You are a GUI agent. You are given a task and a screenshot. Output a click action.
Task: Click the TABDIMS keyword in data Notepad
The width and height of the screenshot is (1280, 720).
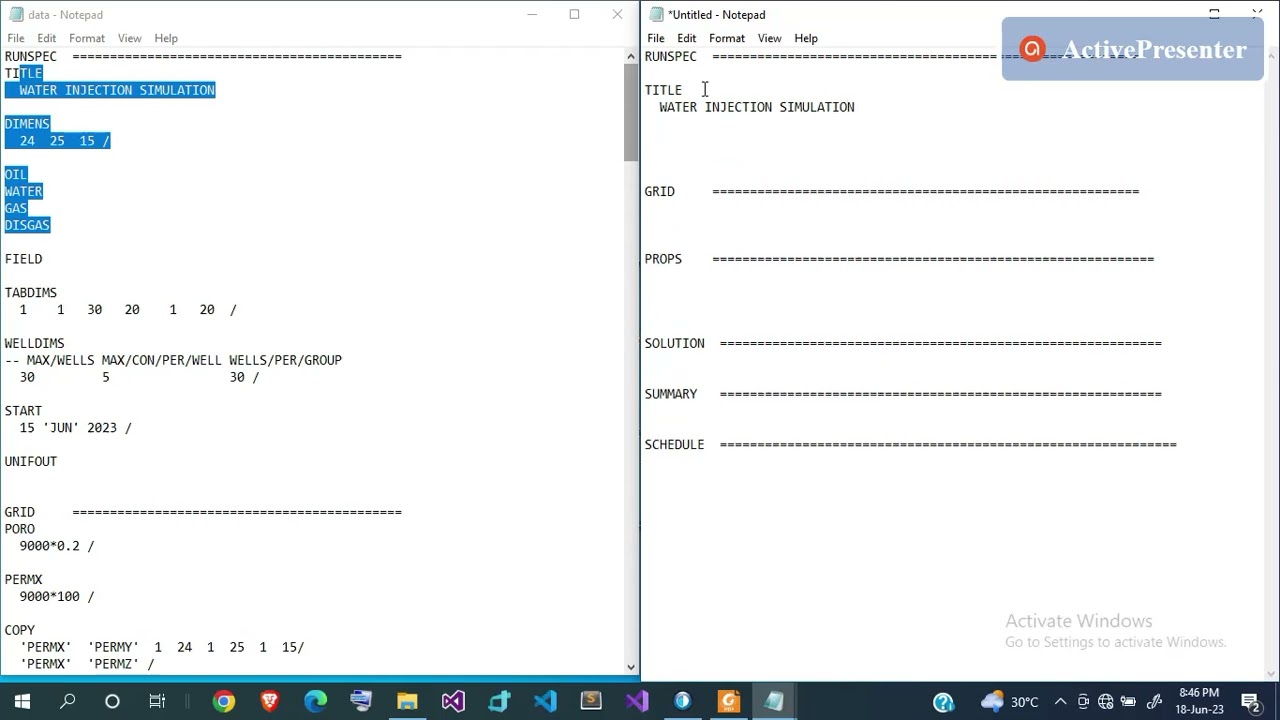click(x=31, y=293)
